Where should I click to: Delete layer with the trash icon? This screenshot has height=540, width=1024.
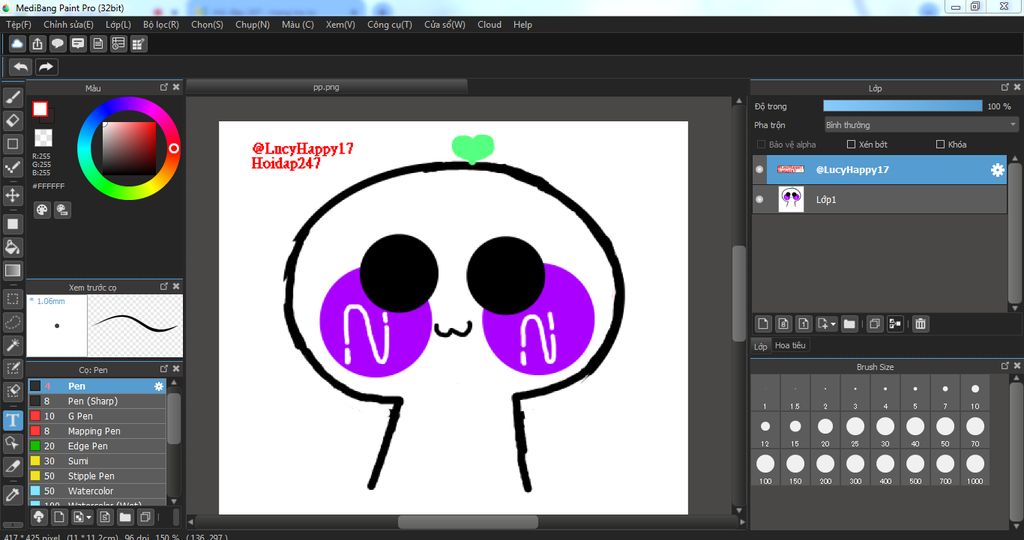click(920, 323)
